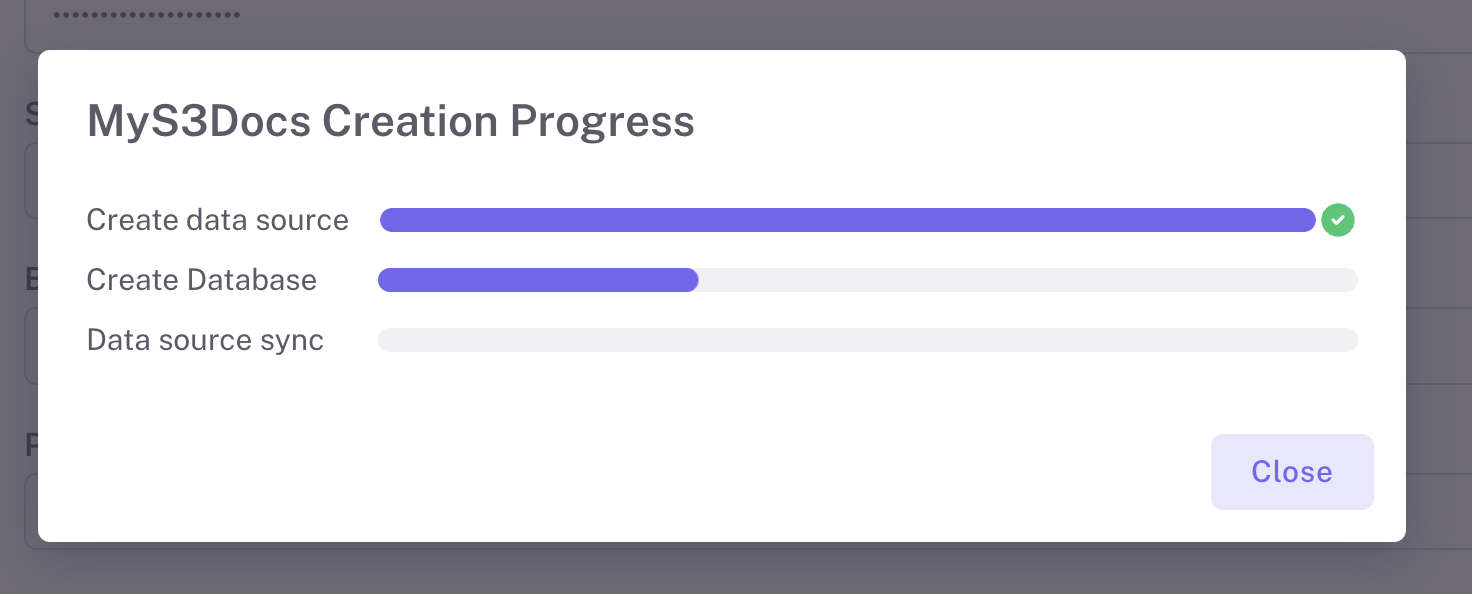Click the partially hidden "P" field label
Screen dimensions: 1472x594
point(31,444)
